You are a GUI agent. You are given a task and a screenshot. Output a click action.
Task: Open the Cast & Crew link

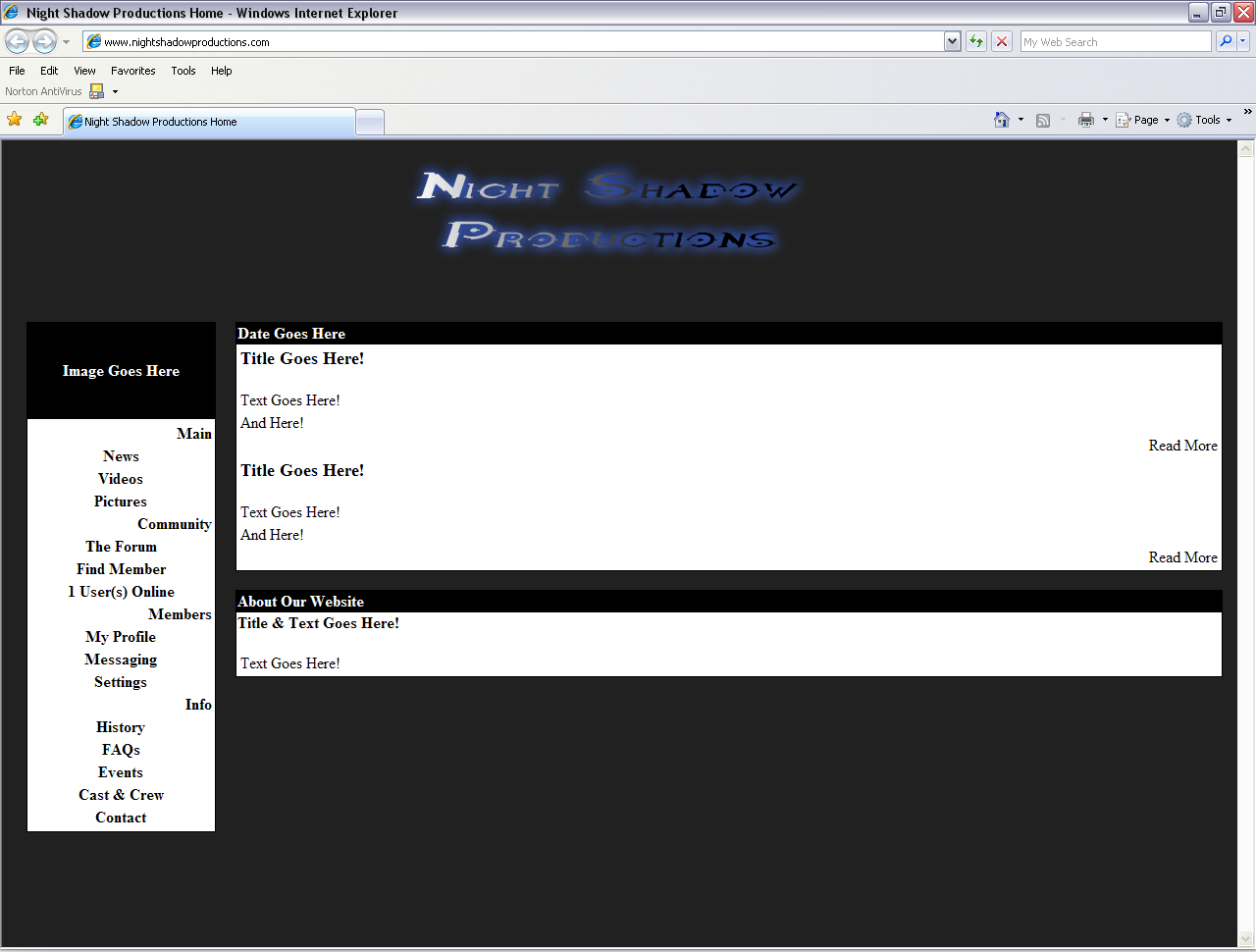click(x=121, y=795)
